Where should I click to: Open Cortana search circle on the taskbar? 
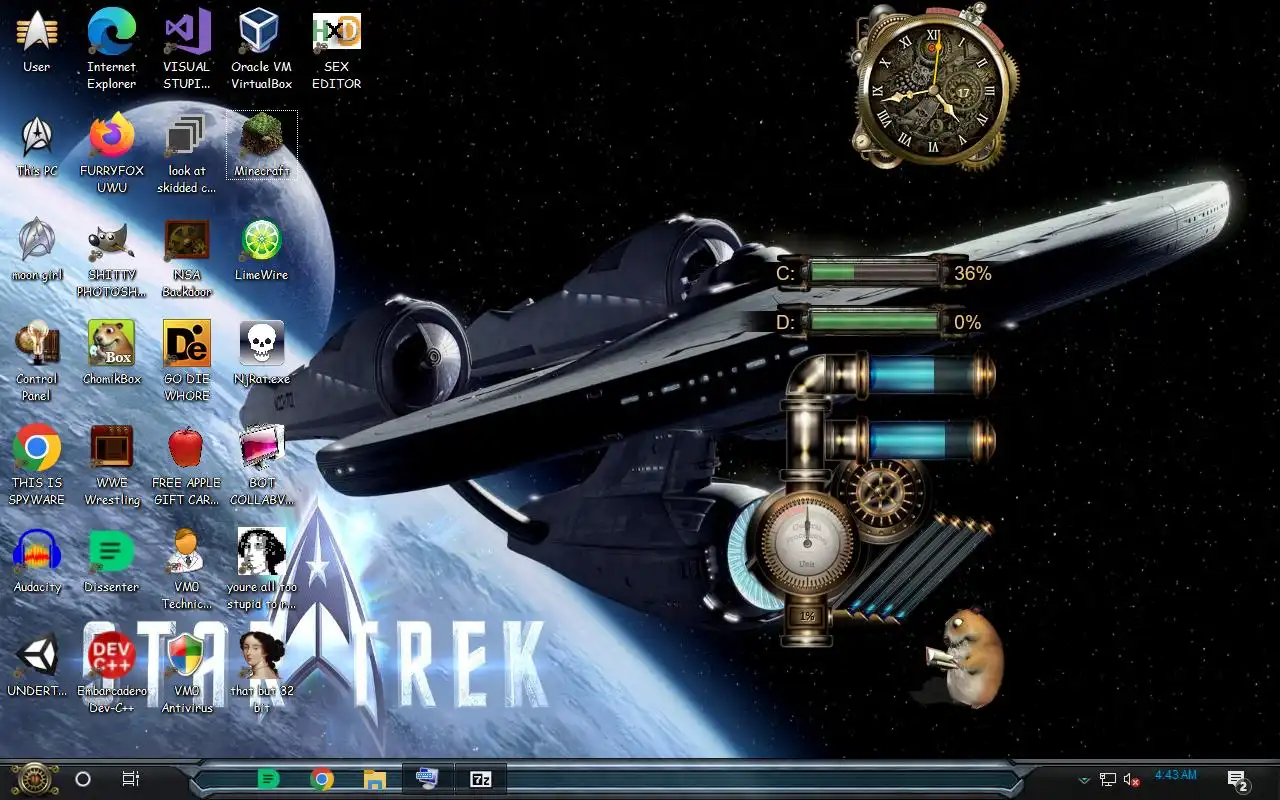coord(83,779)
